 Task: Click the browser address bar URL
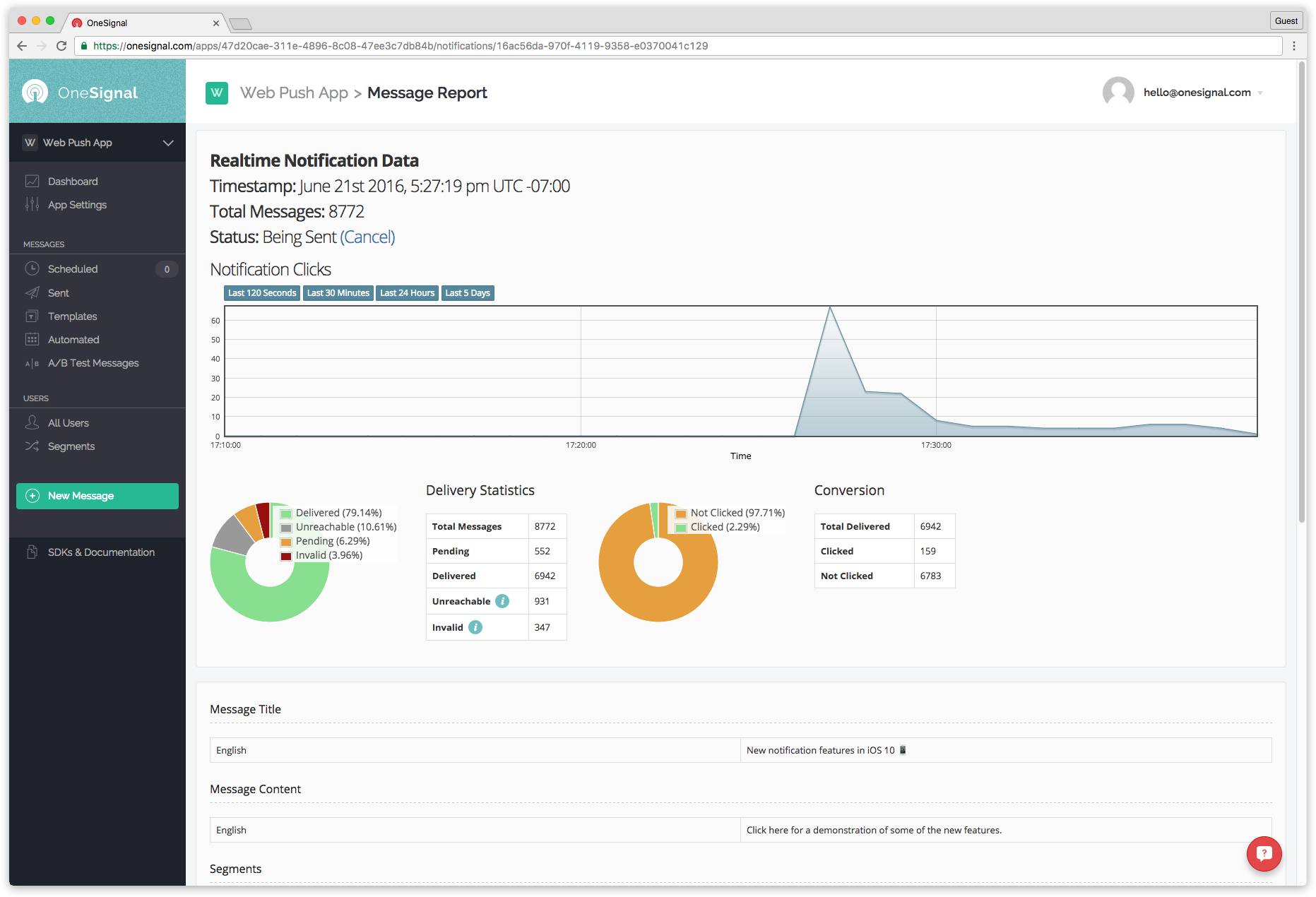point(401,46)
